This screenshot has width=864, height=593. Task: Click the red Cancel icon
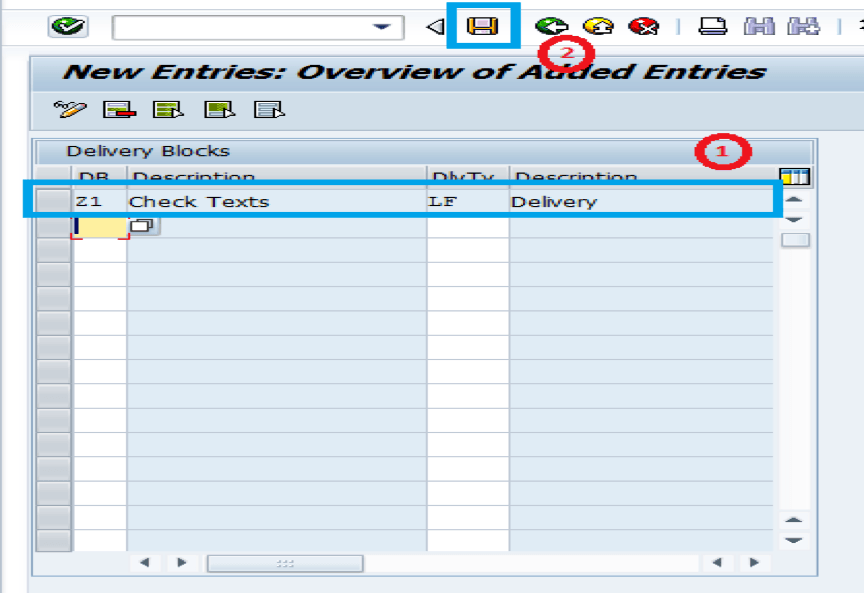click(643, 26)
